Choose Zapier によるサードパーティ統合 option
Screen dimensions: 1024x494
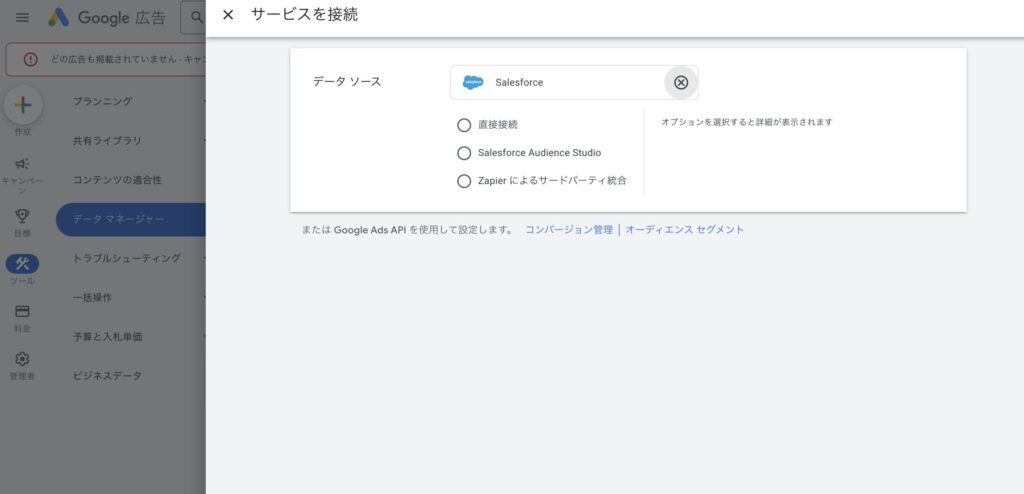pos(464,181)
